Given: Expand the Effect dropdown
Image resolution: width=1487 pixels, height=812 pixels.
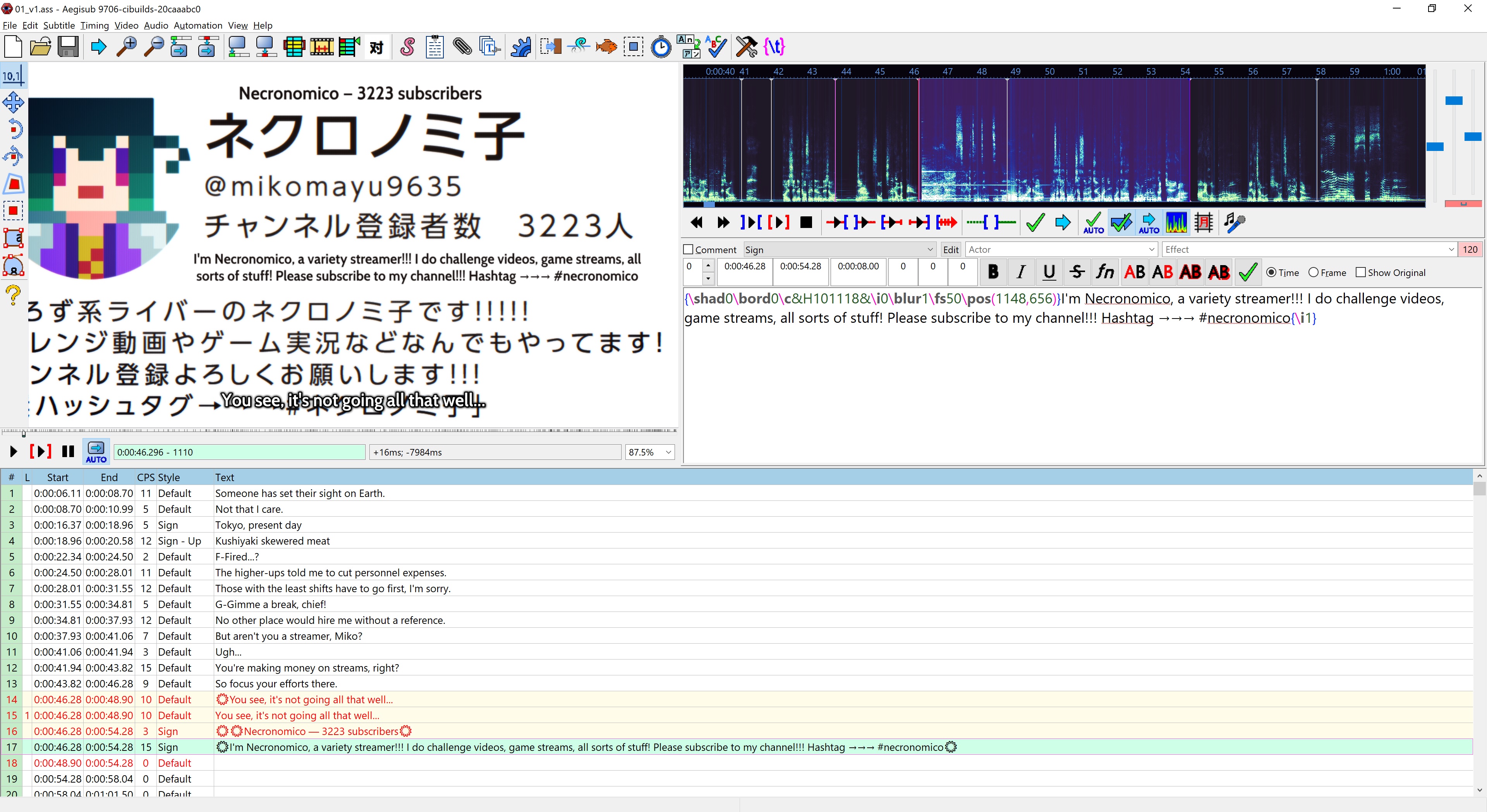Looking at the screenshot, I should 1451,249.
